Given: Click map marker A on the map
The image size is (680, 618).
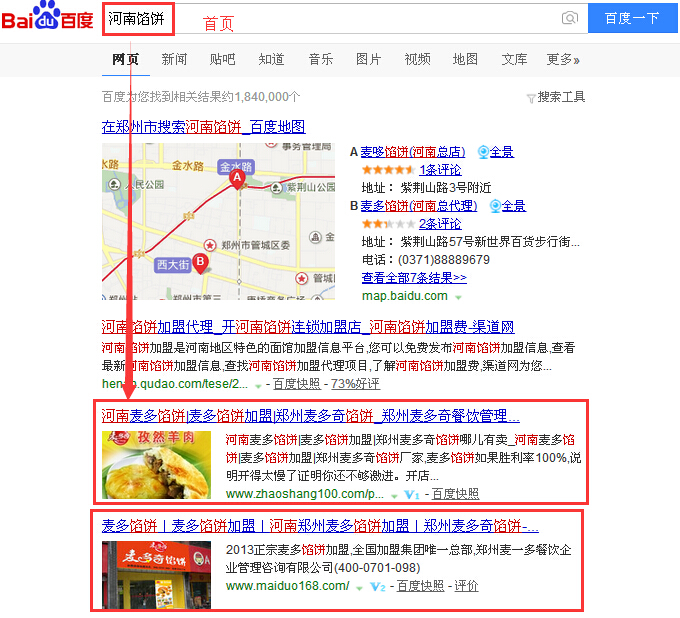Looking at the screenshot, I should pos(237,179).
